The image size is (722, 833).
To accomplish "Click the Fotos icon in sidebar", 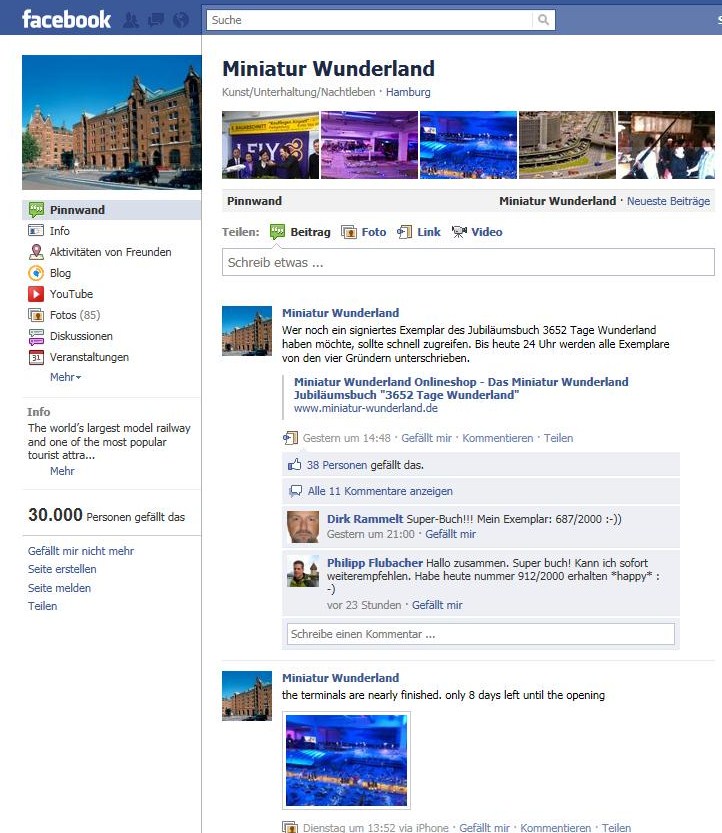I will click(x=36, y=315).
